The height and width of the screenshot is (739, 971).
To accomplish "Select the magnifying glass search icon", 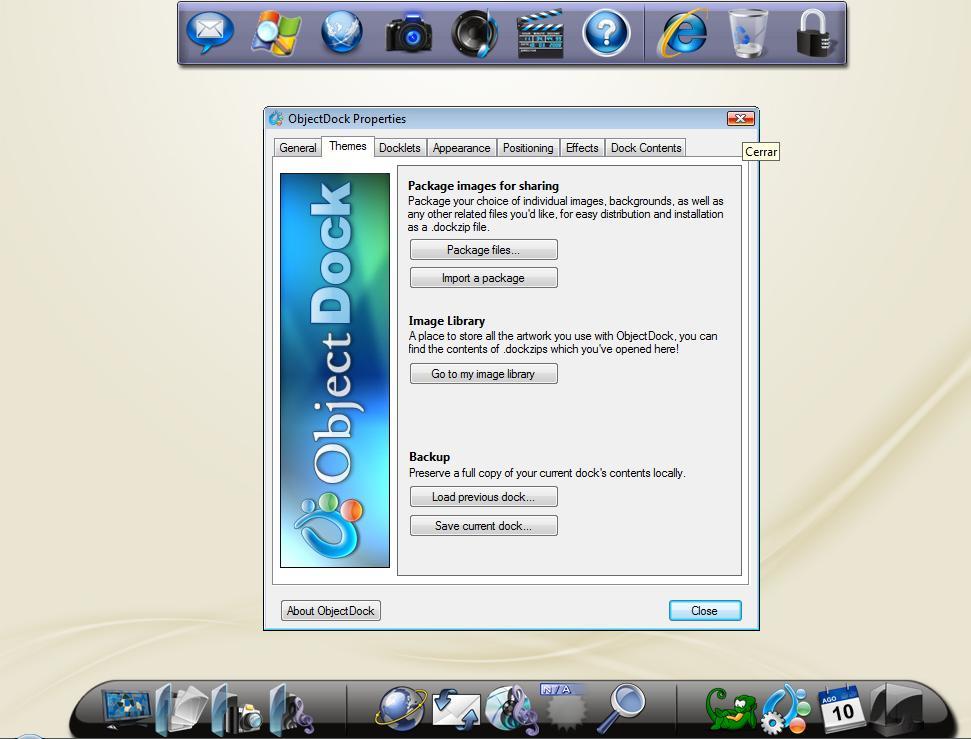I will coord(622,708).
